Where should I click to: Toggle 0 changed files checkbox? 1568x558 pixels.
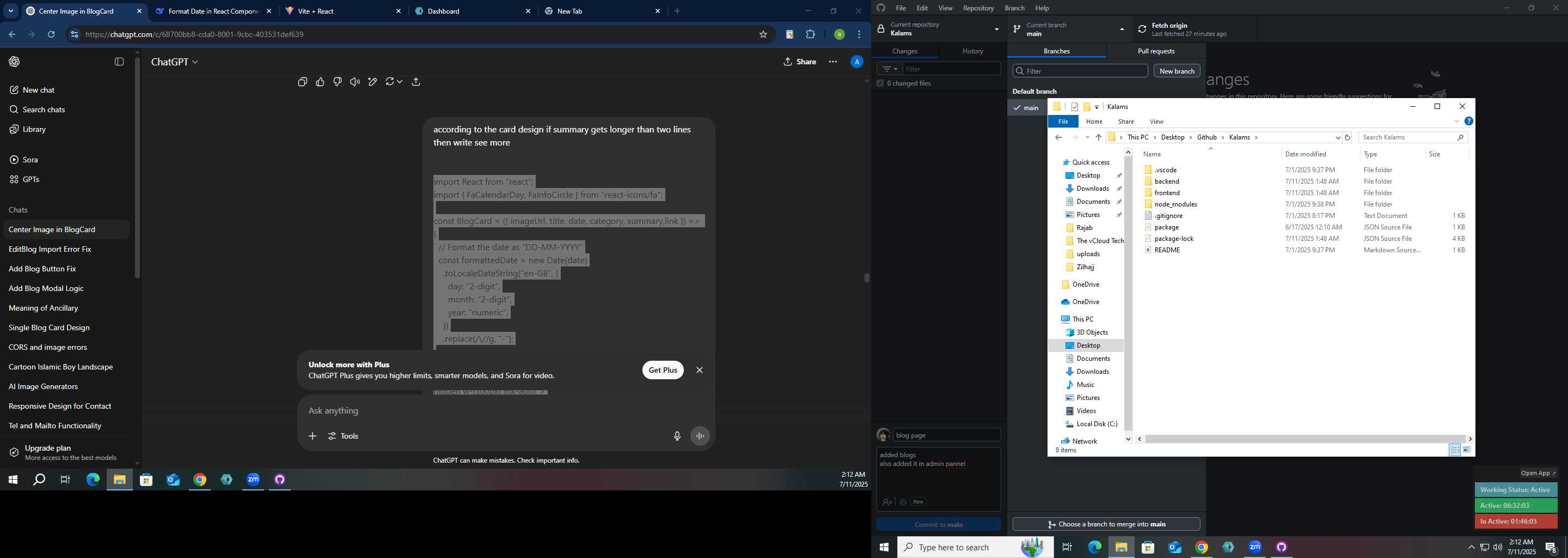click(x=880, y=83)
